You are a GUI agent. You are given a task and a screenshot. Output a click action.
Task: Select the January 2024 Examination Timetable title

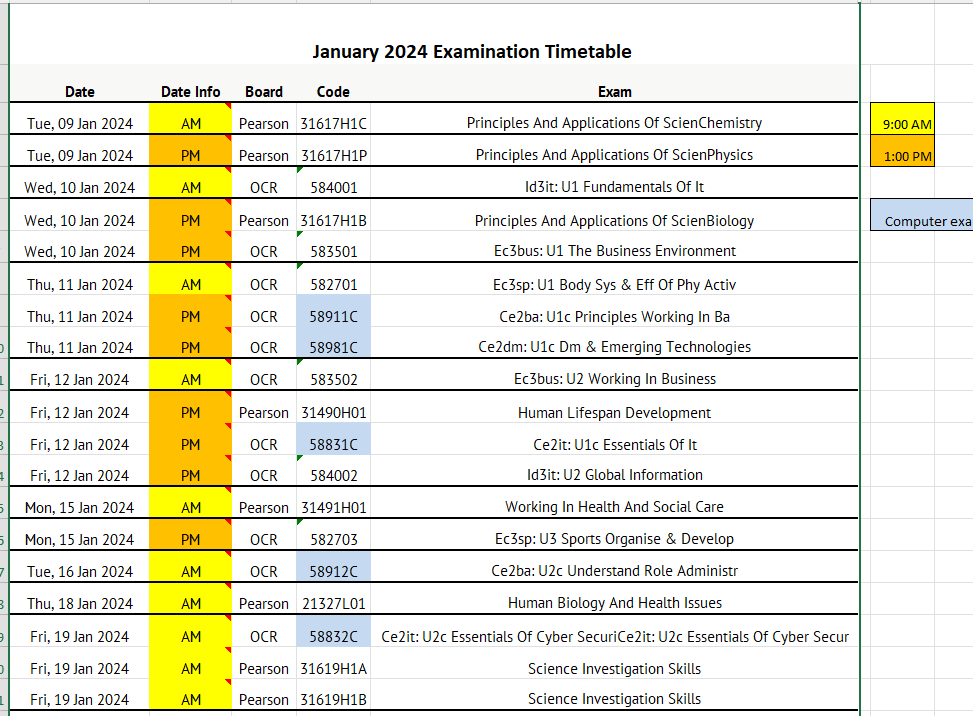[x=472, y=51]
